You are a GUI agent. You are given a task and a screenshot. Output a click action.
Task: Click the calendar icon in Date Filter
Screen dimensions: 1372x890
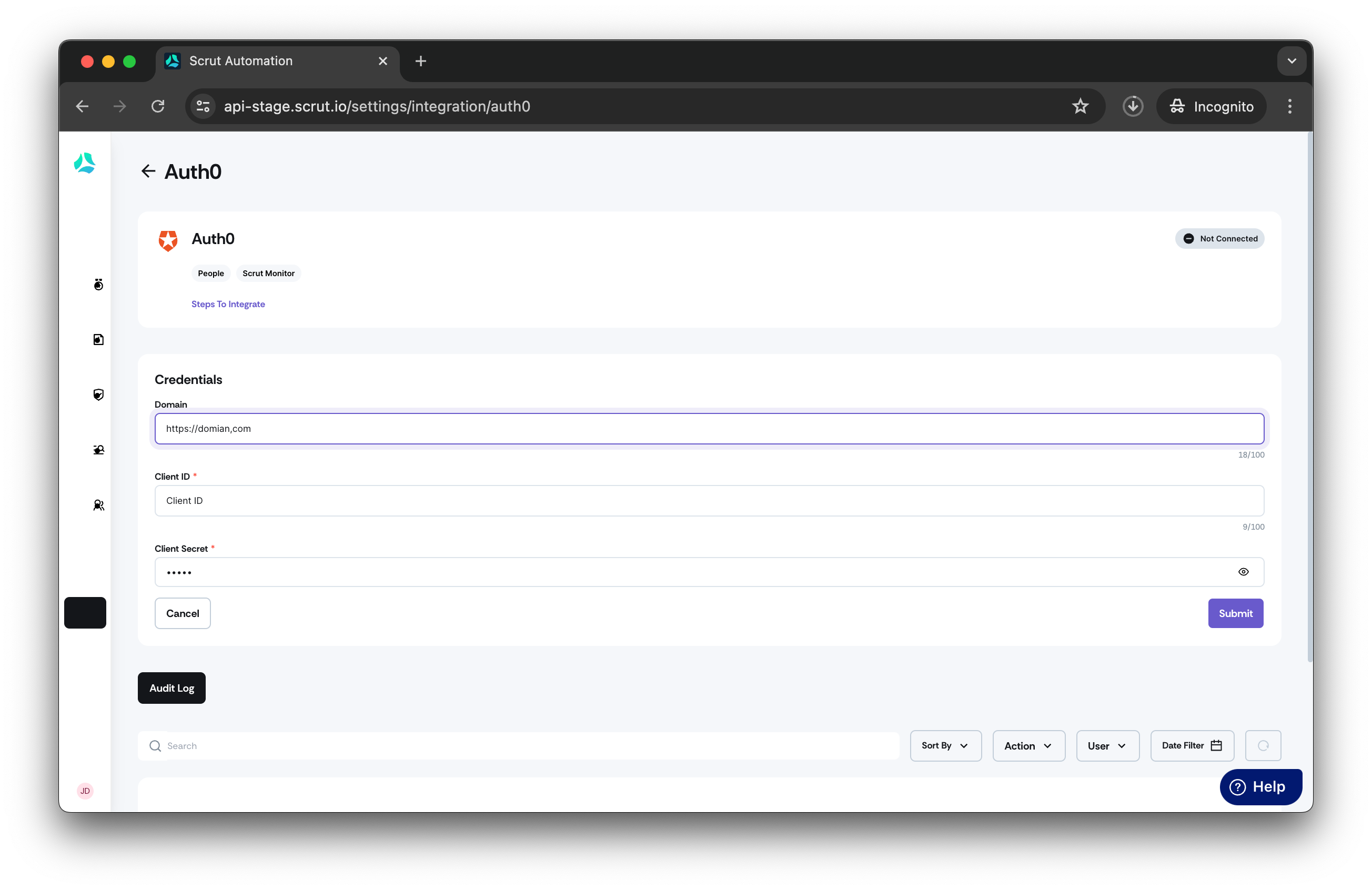[x=1216, y=745]
